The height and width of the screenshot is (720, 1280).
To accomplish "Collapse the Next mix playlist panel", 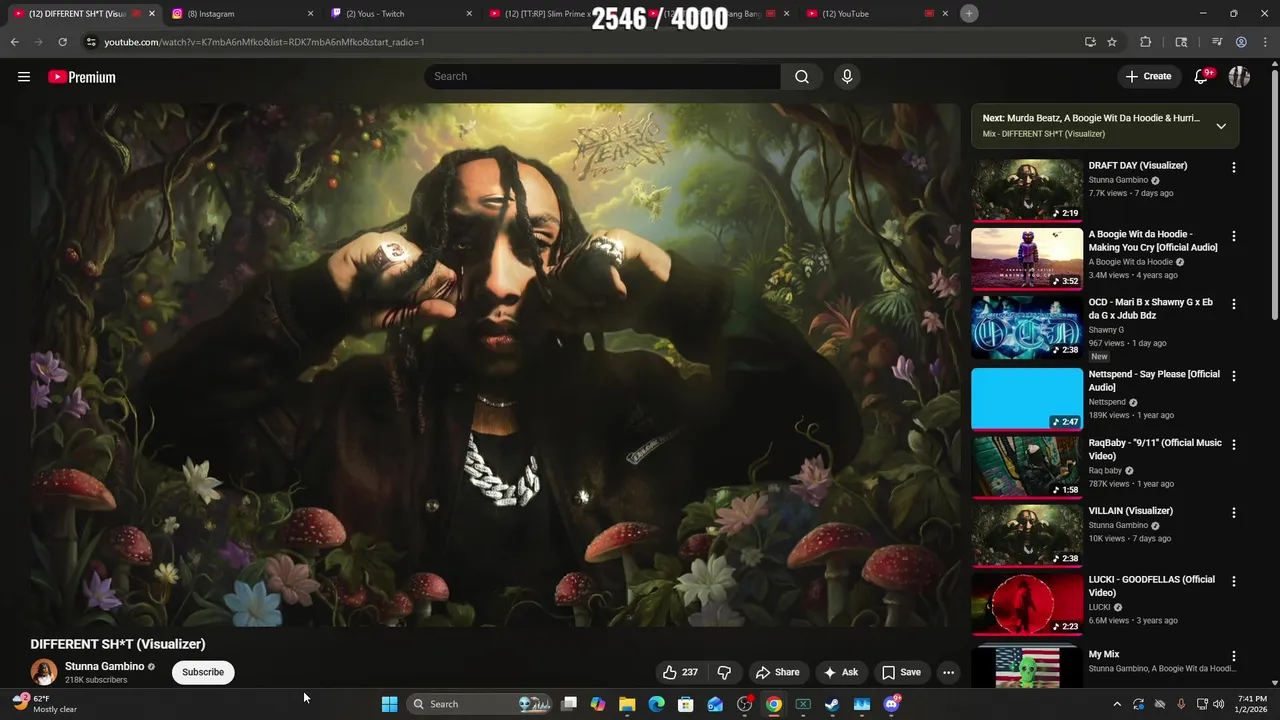I will pos(1221,126).
